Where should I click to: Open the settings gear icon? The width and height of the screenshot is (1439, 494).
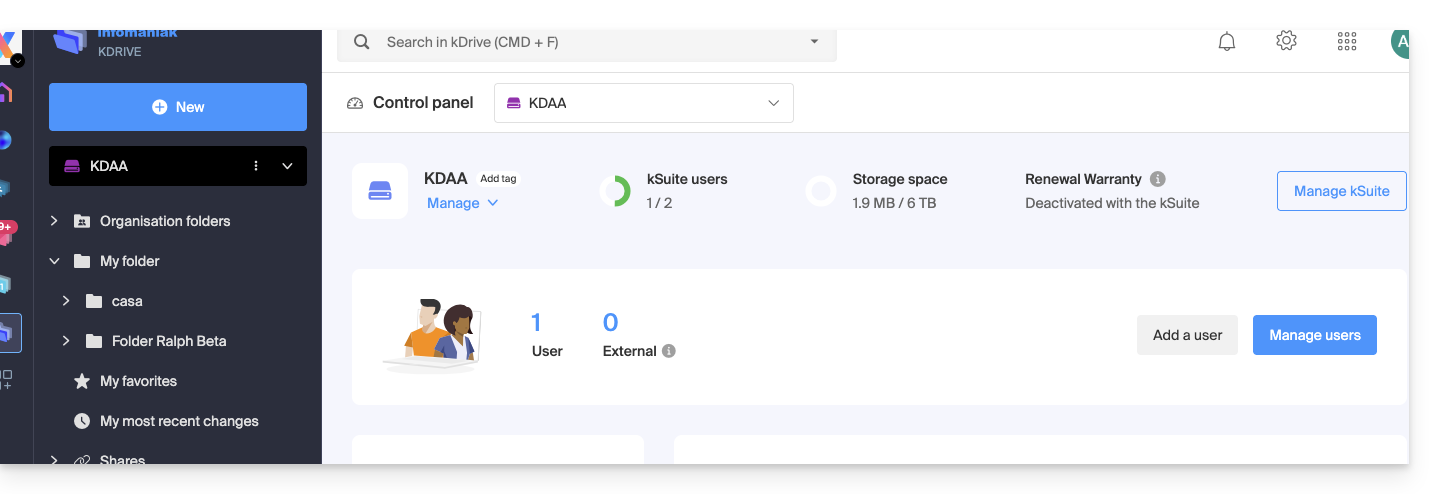1286,41
